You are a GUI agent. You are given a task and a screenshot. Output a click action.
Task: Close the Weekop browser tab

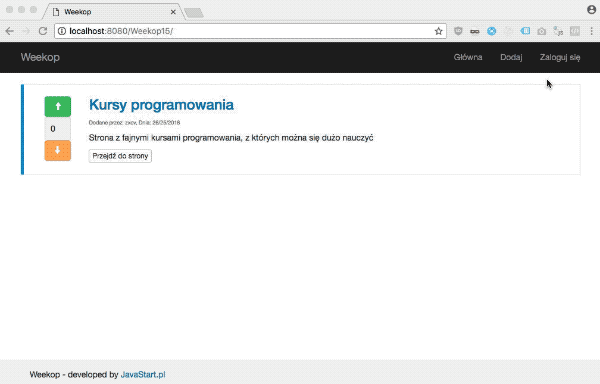pos(173,12)
